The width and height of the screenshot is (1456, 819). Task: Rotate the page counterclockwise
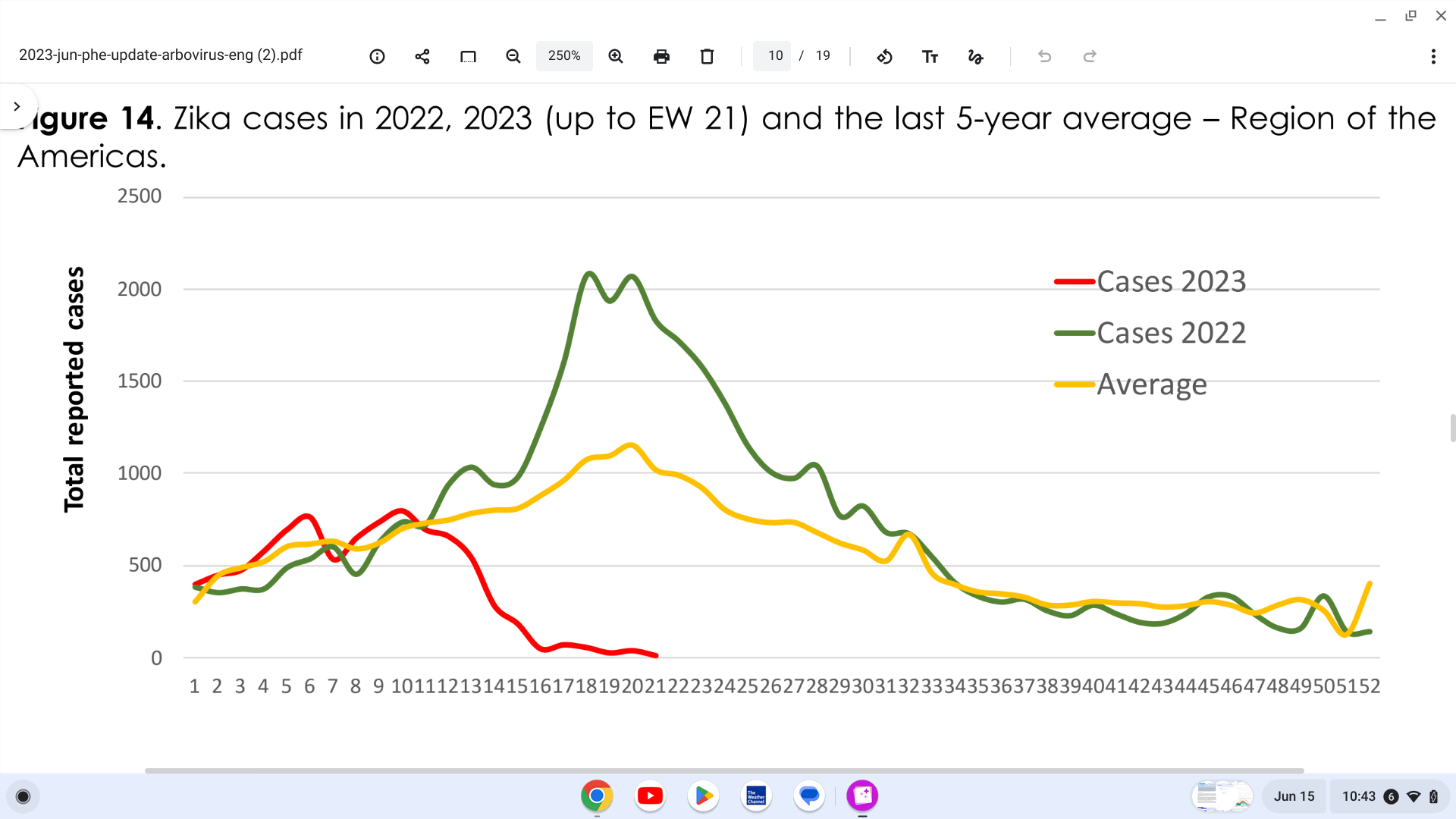pyautogui.click(x=884, y=56)
